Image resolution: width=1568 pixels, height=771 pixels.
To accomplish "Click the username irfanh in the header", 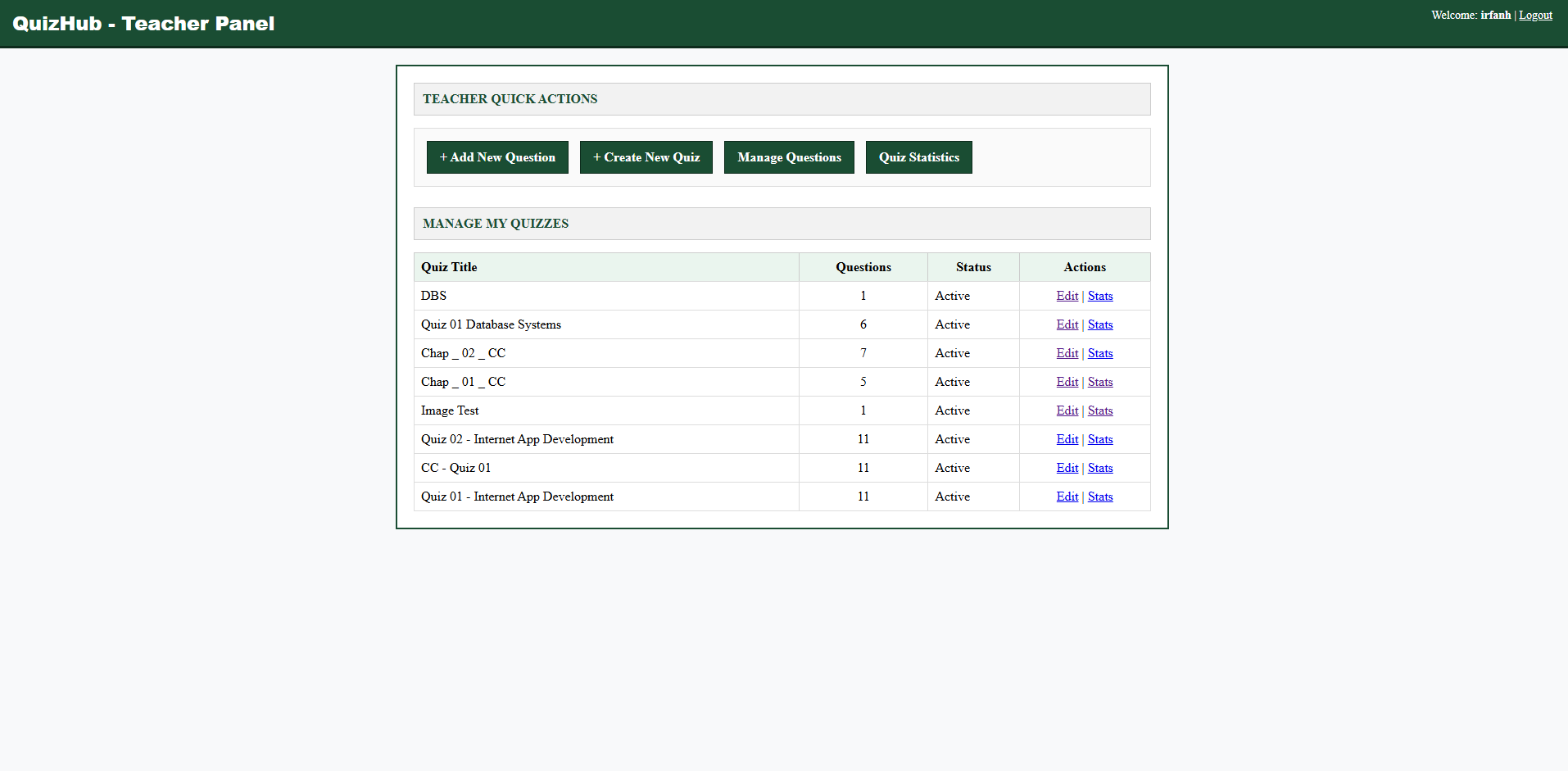I will pyautogui.click(x=1495, y=15).
